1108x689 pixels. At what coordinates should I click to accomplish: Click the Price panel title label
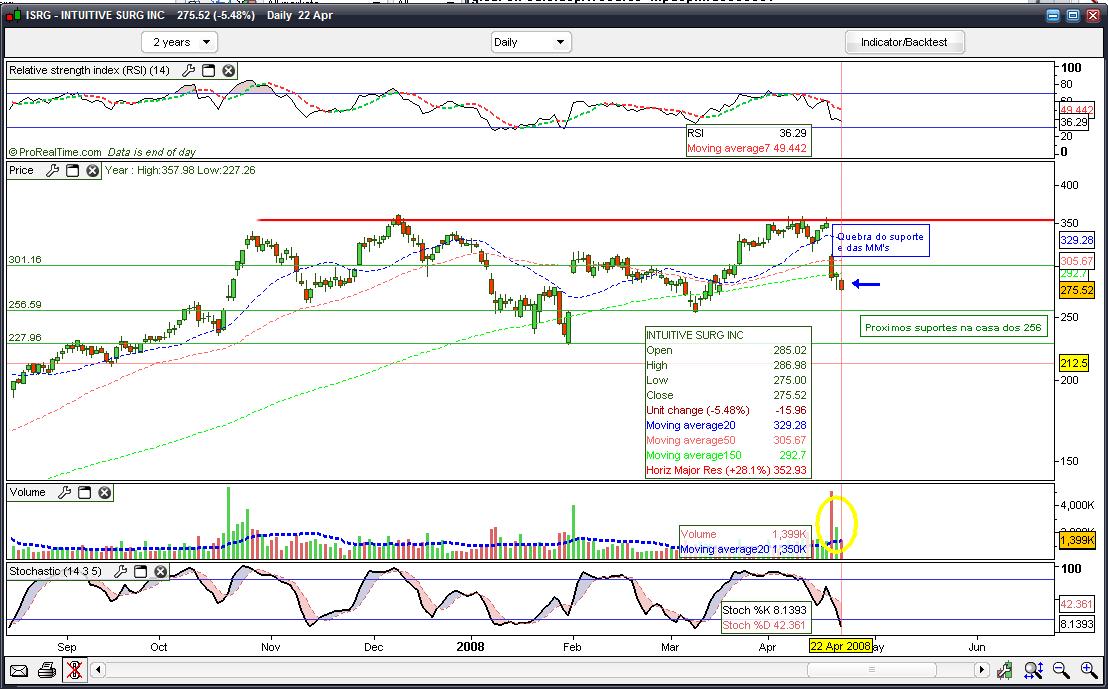point(21,170)
